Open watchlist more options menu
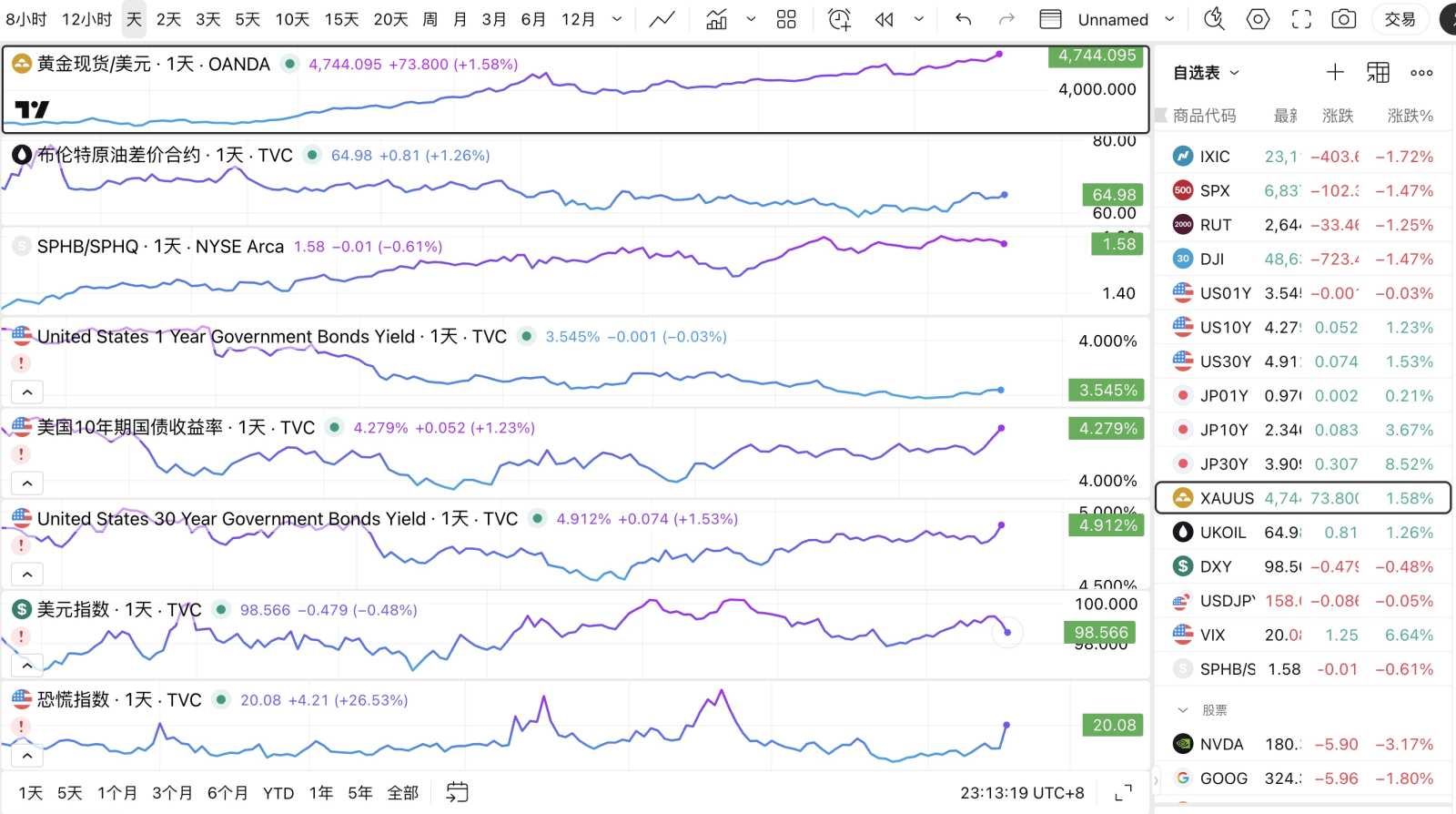This screenshot has height=814, width=1456. tap(1421, 72)
